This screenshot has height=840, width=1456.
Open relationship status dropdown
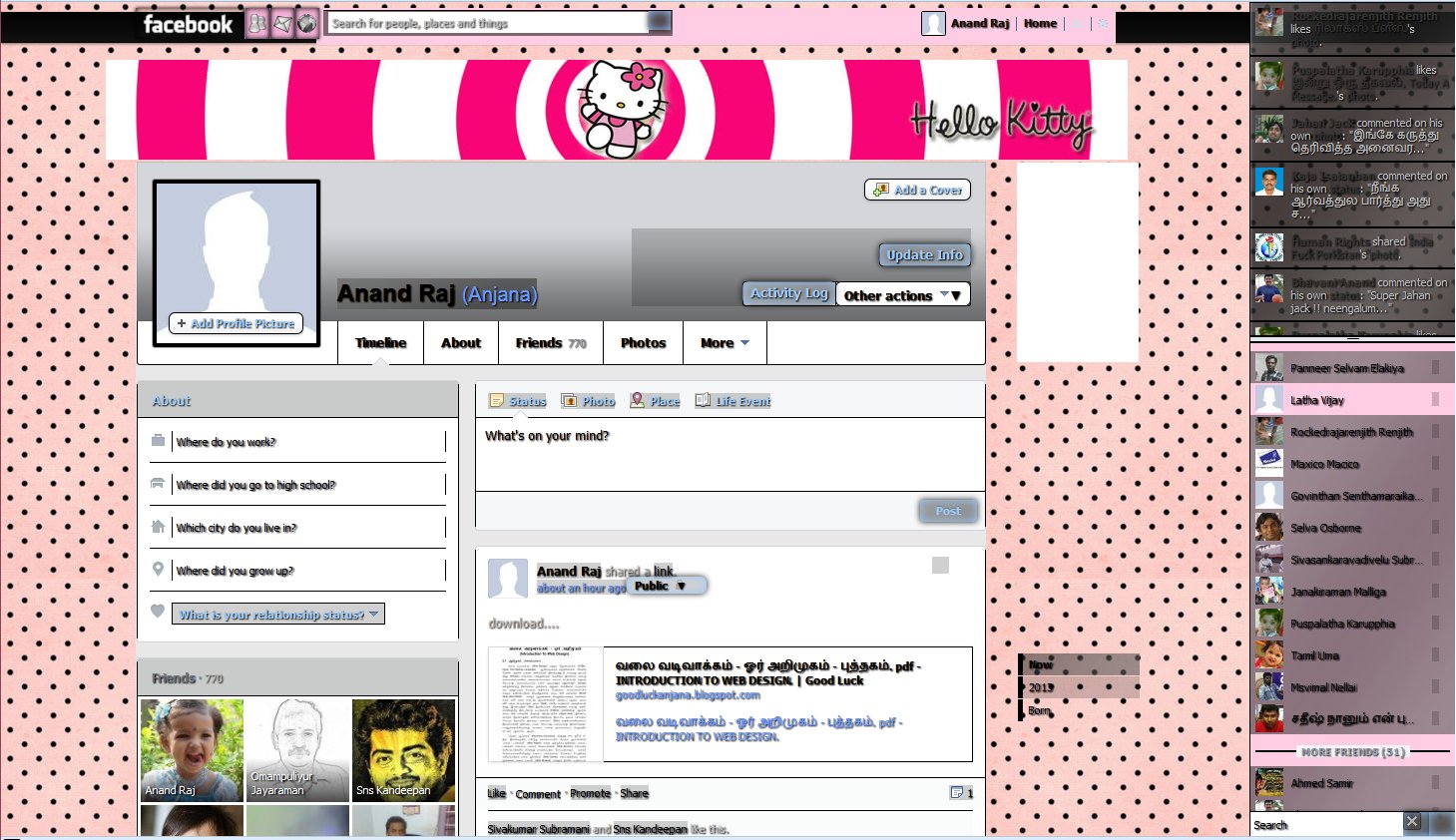point(278,615)
